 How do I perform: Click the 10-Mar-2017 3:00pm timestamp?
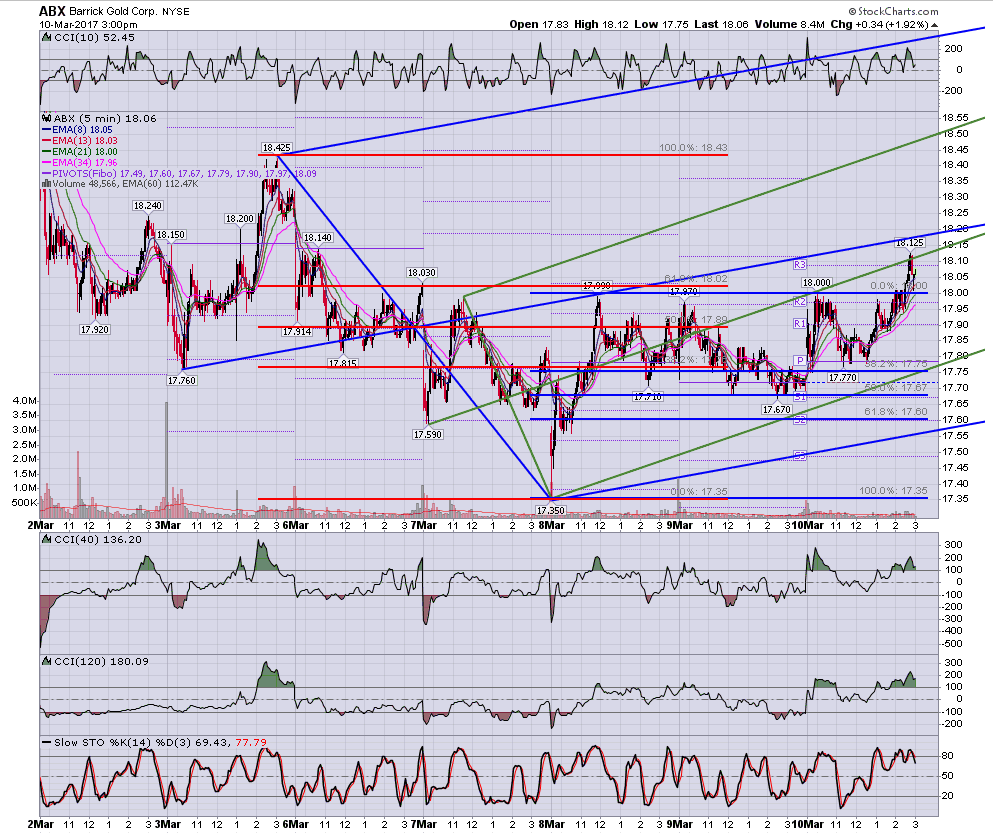point(88,25)
